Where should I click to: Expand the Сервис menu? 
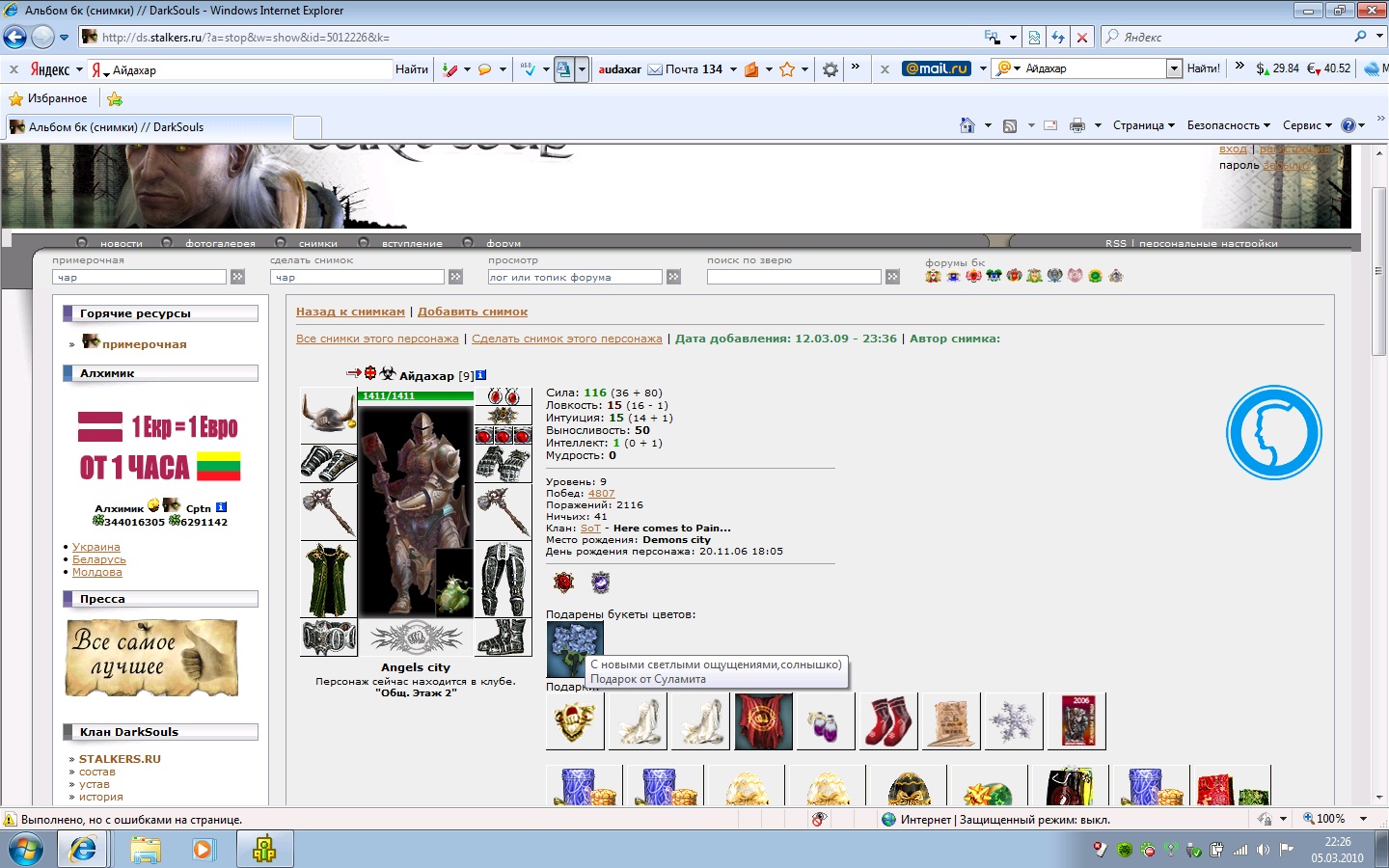pos(1307,125)
